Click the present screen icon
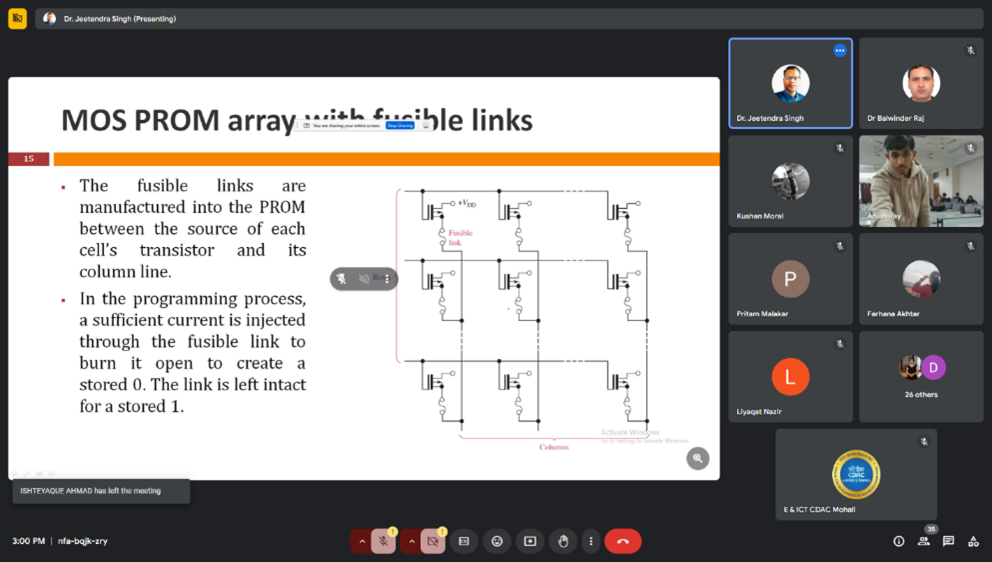This screenshot has height=562, width=992. [x=530, y=541]
